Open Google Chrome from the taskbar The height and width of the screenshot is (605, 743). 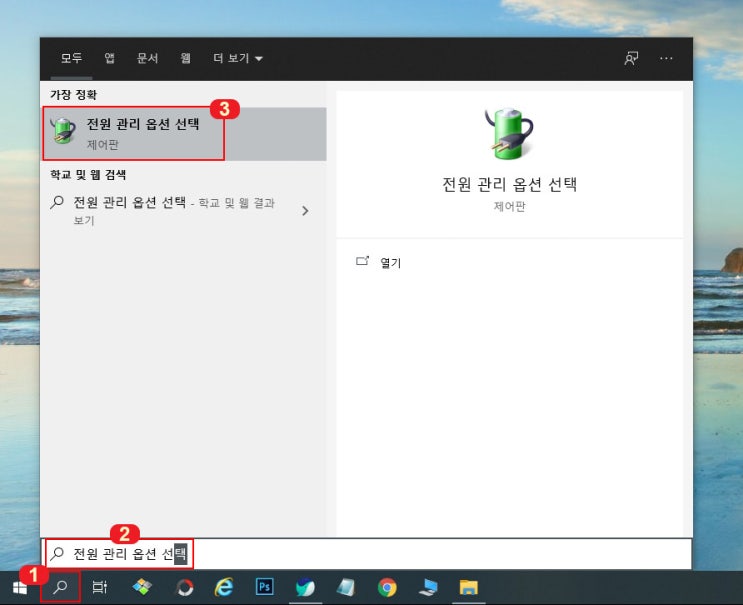point(387,588)
